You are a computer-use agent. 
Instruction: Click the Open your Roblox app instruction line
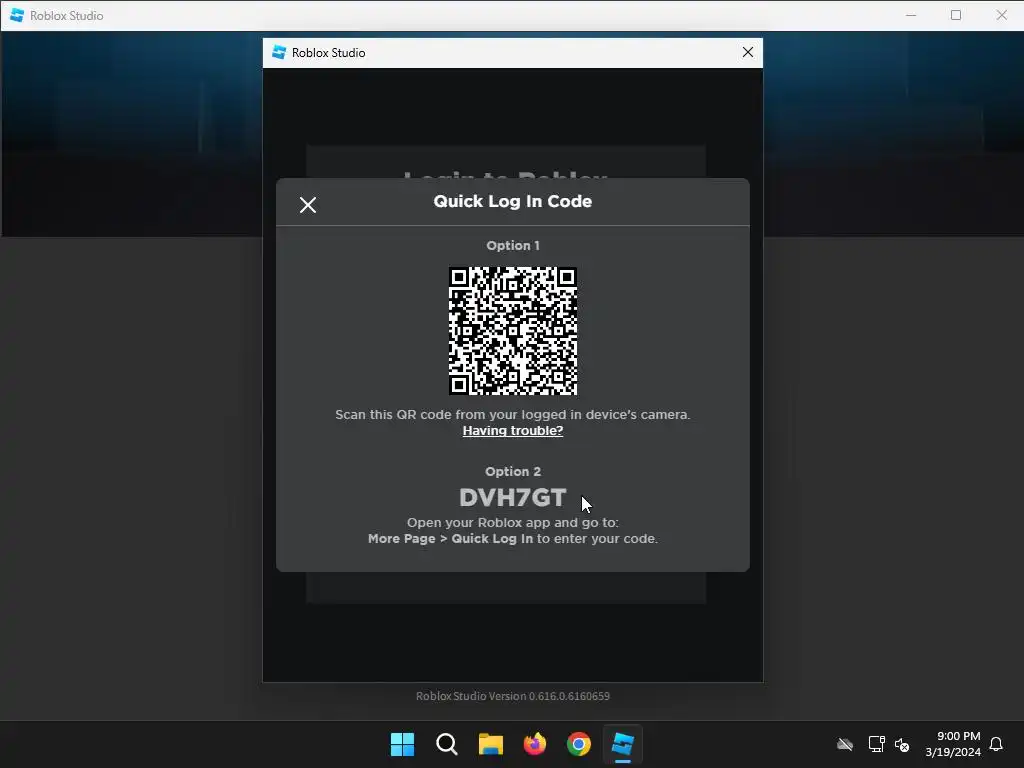point(513,522)
